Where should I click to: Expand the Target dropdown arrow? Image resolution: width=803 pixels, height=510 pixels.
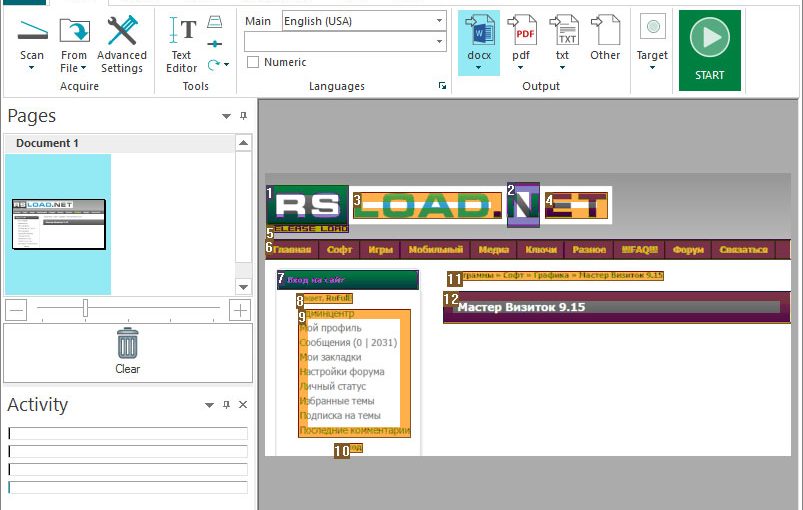click(x=652, y=68)
